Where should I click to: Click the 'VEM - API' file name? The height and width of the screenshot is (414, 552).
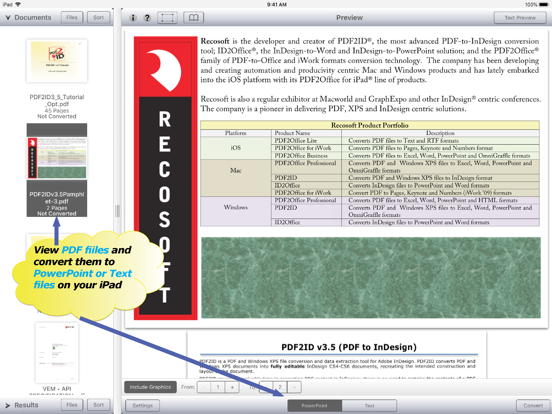click(x=57, y=389)
